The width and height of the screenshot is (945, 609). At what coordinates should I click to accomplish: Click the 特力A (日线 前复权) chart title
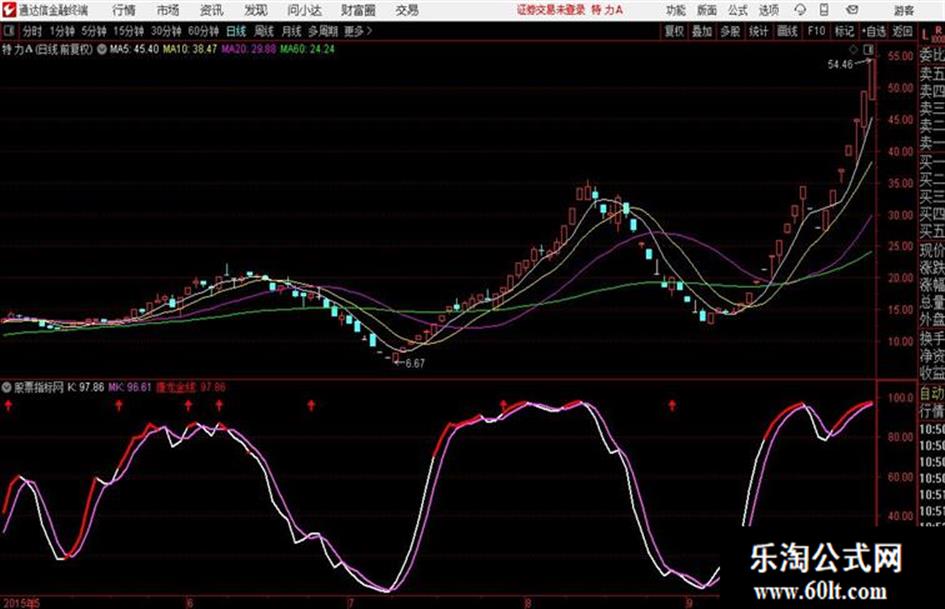pyautogui.click(x=48, y=49)
